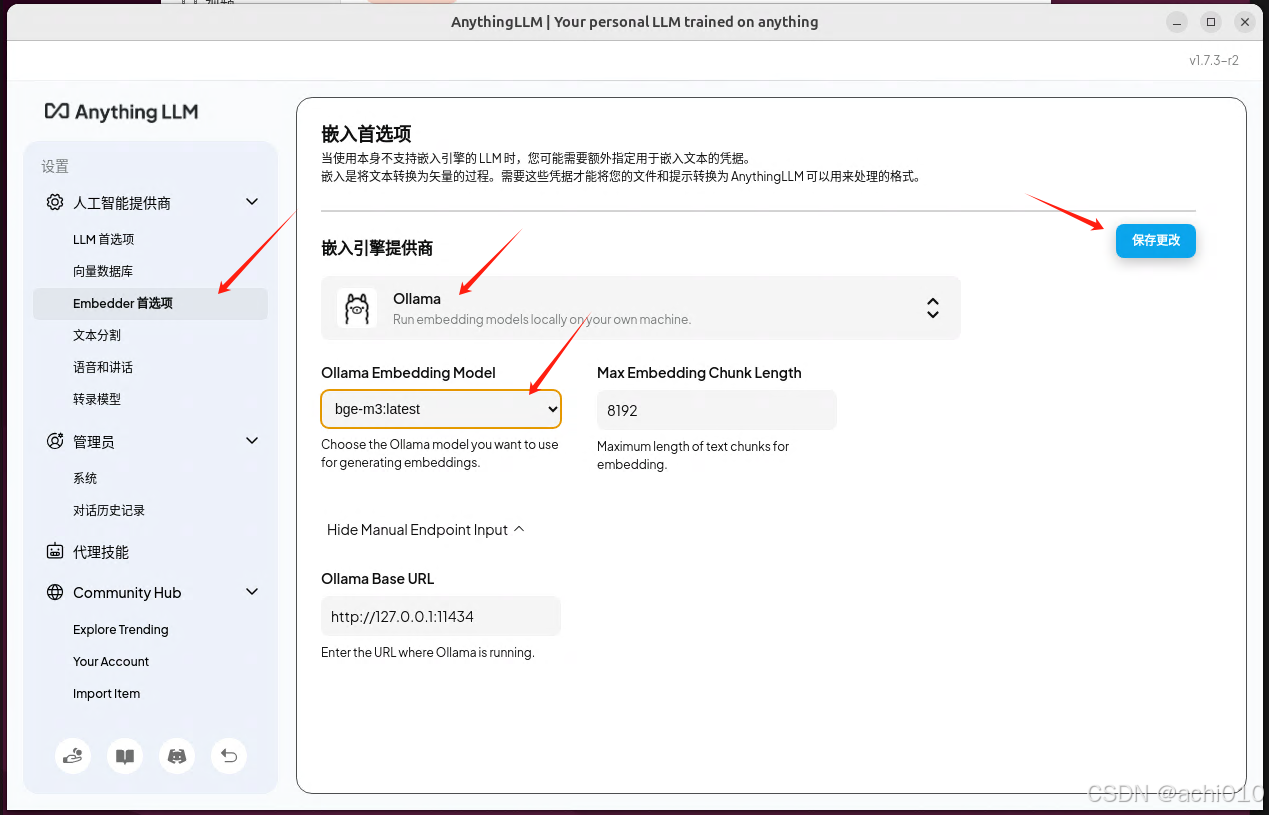The width and height of the screenshot is (1269, 815).
Task: Click the v1.7.3-r2 version text
Action: click(x=1213, y=60)
